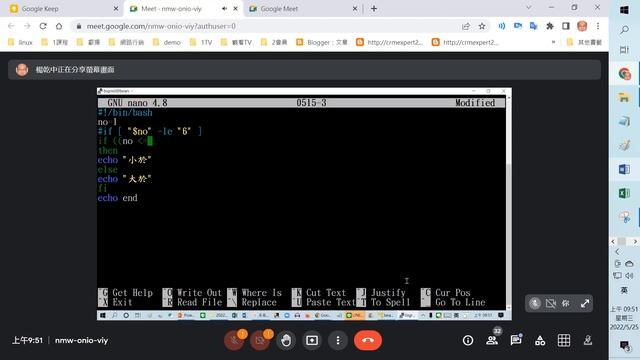Open Windows search in the taskbar
Viewport: 640px width, 360px height.
pyautogui.click(x=624, y=30)
